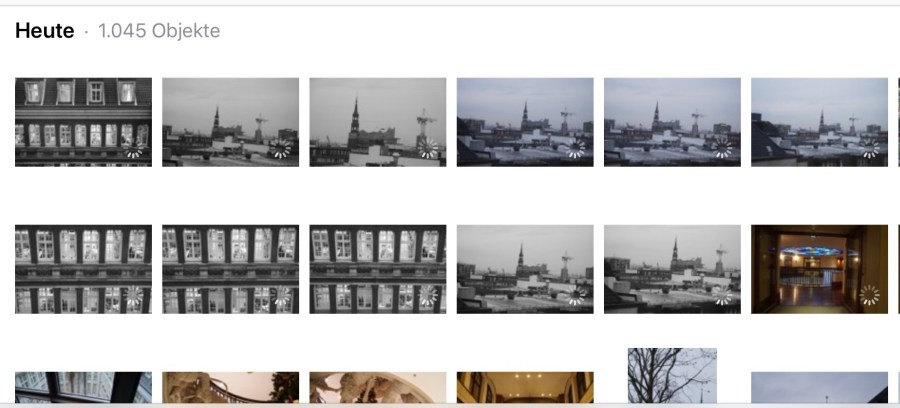
Task: Click loading spinner on fifth top-row skyline photo
Action: 722,148
